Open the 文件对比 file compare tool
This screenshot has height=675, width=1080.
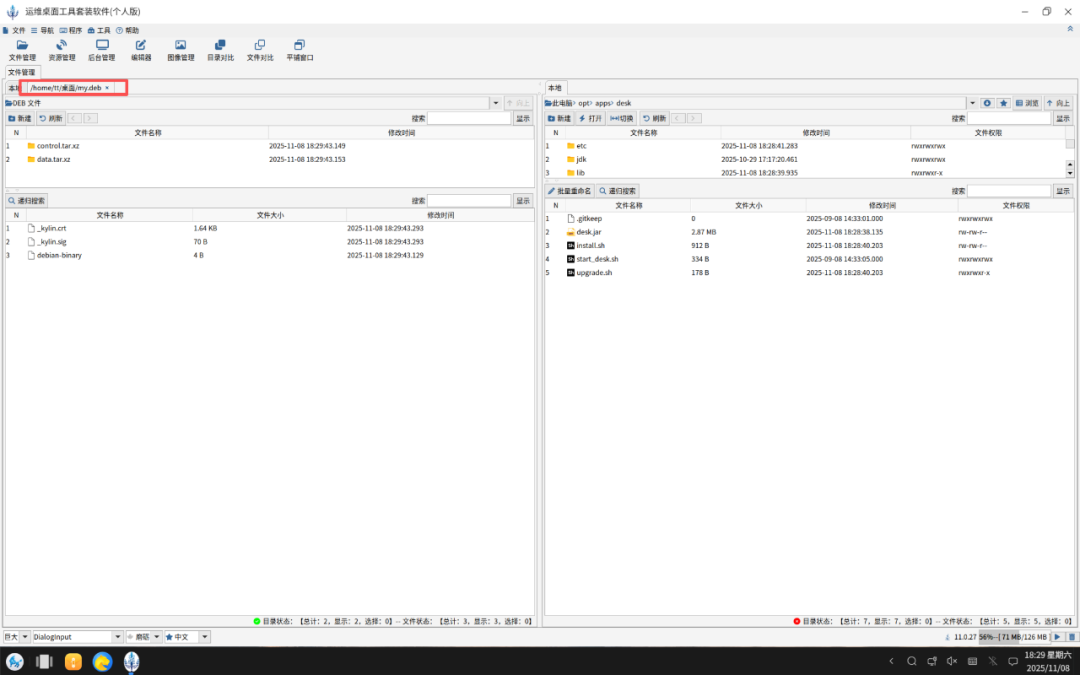click(260, 50)
